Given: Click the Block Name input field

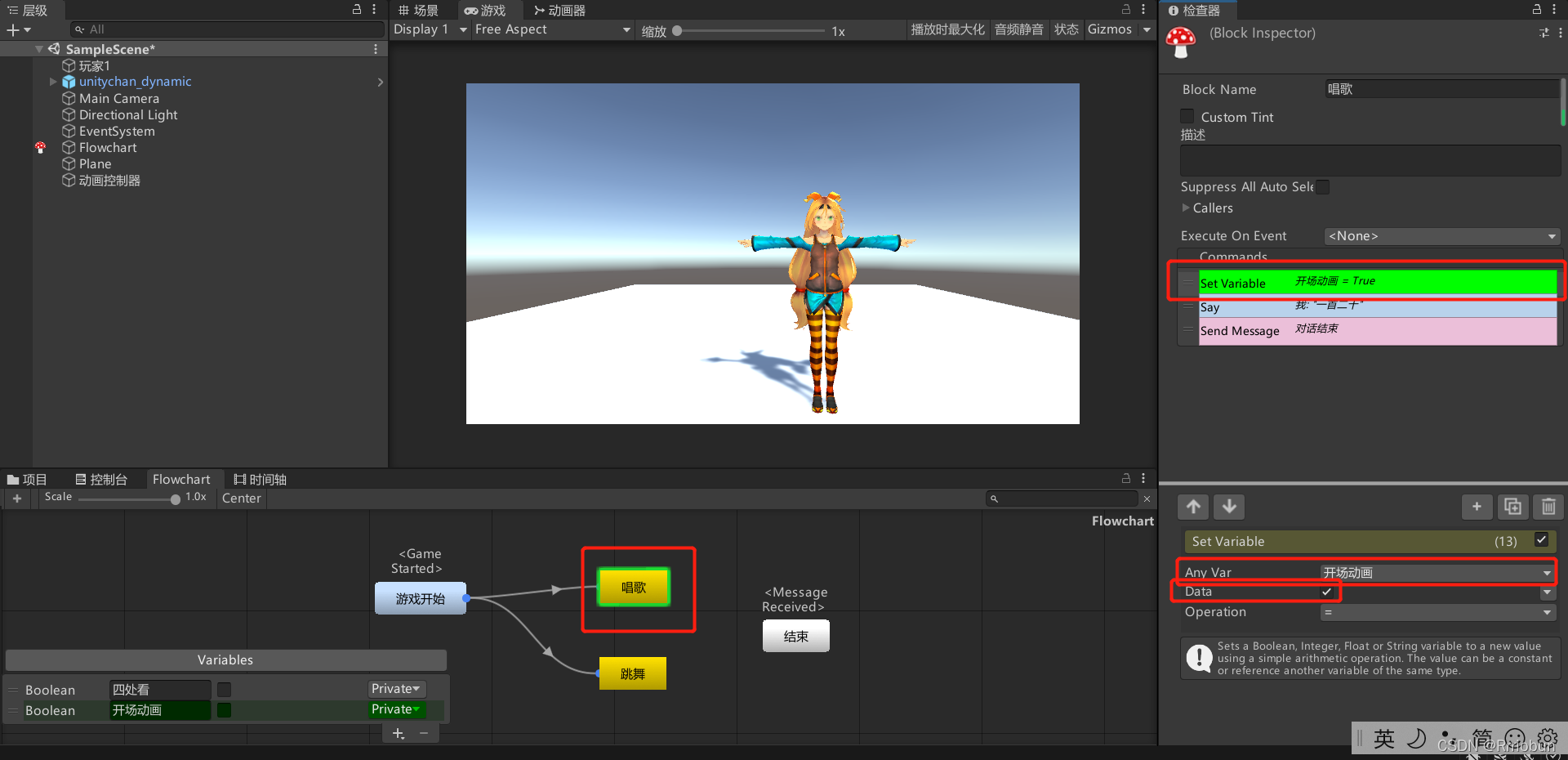Looking at the screenshot, I should [x=1441, y=89].
